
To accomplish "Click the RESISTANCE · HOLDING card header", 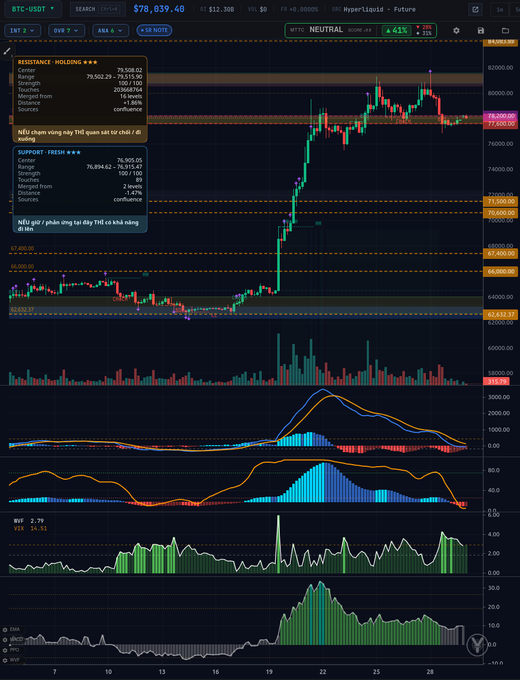I will (58, 62).
